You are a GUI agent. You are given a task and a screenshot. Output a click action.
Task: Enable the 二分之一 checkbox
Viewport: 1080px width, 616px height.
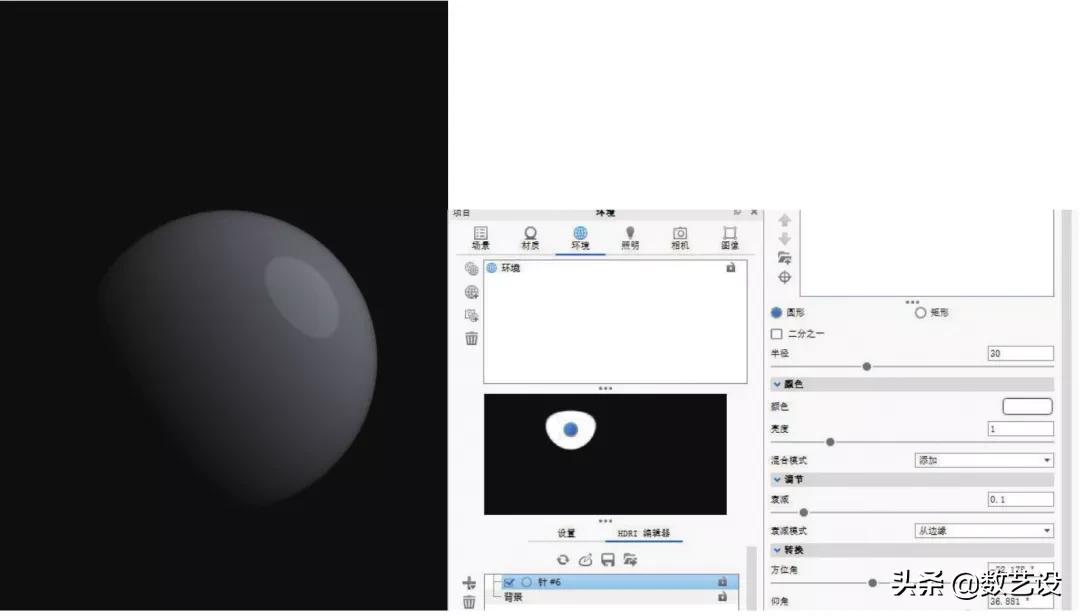pos(777,334)
